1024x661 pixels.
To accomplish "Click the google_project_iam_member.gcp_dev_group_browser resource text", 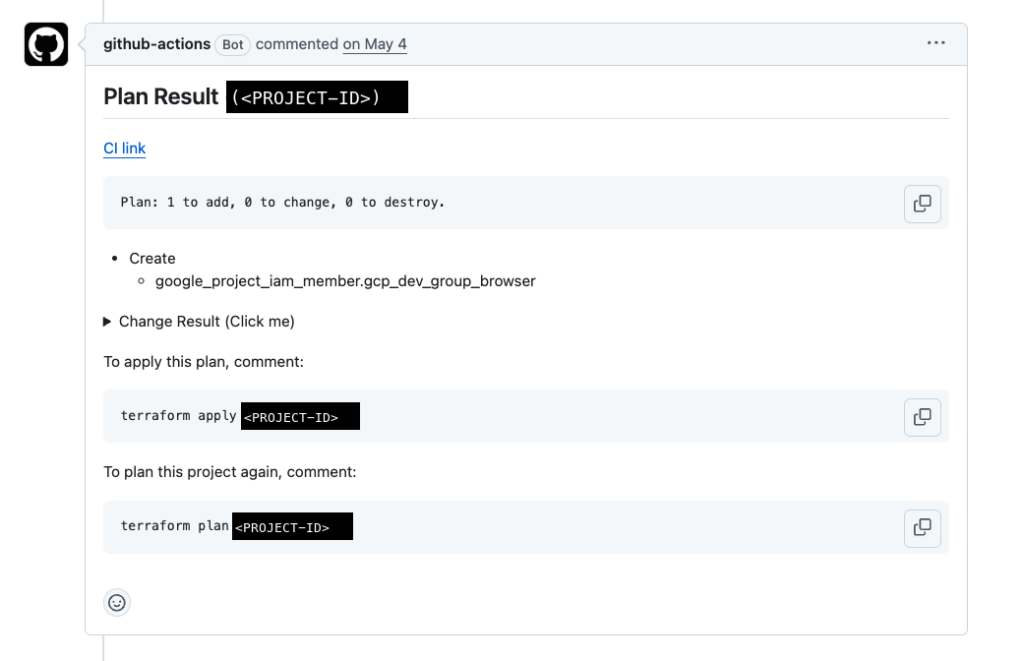I will click(x=345, y=281).
